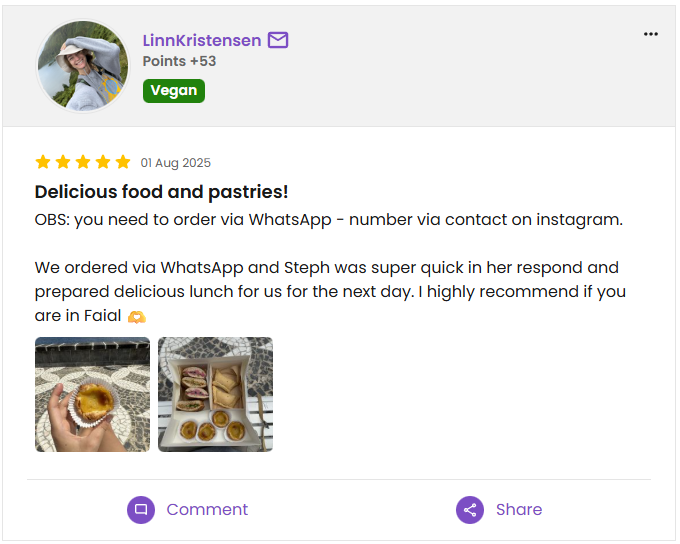Click the Share text label

(519, 509)
